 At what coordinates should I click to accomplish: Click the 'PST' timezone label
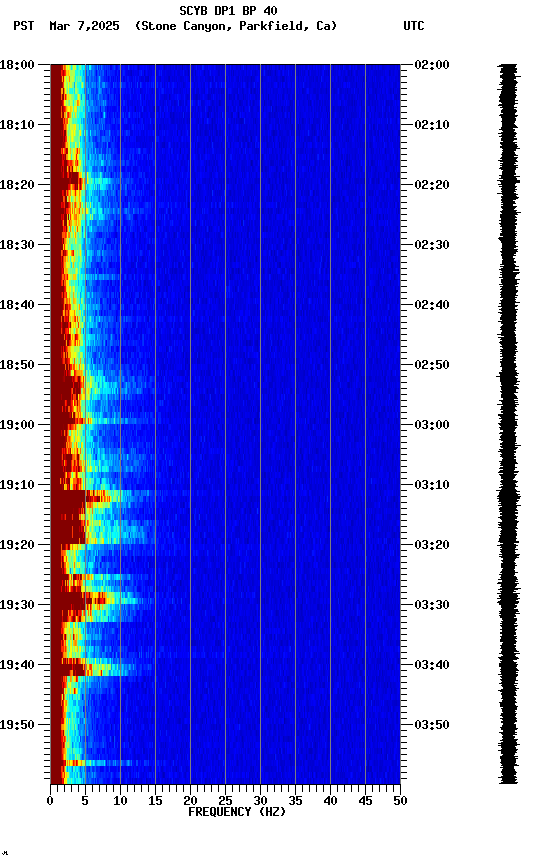click(24, 26)
